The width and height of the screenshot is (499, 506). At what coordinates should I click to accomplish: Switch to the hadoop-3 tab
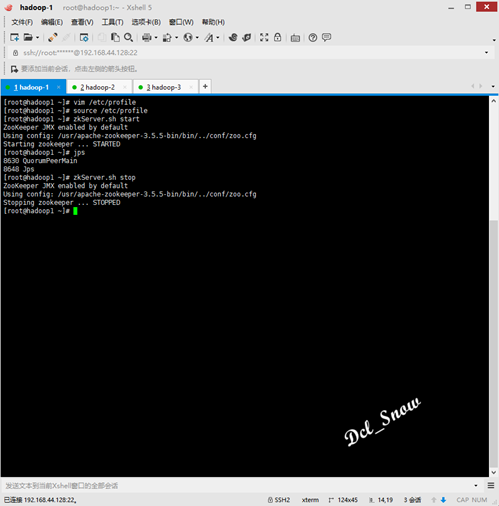(166, 87)
